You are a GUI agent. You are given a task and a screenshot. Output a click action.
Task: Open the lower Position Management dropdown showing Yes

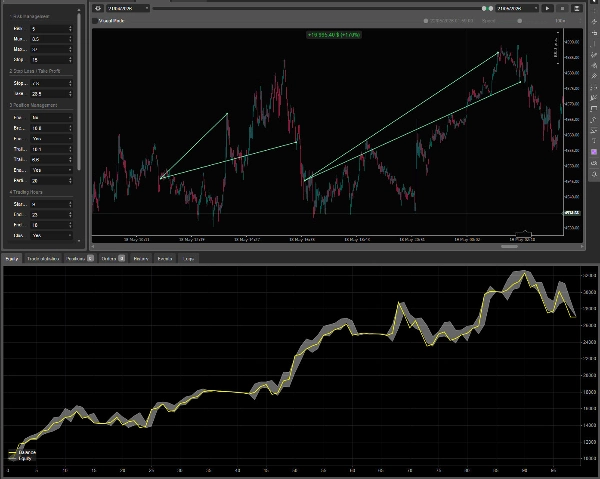point(51,170)
